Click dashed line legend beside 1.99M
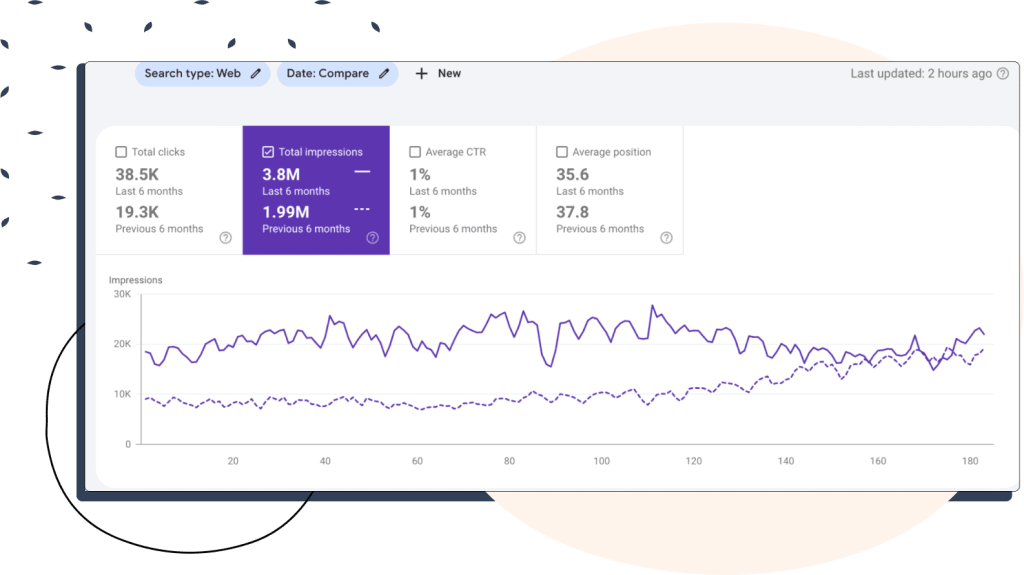Image resolution: width=1024 pixels, height=575 pixels. 362,210
